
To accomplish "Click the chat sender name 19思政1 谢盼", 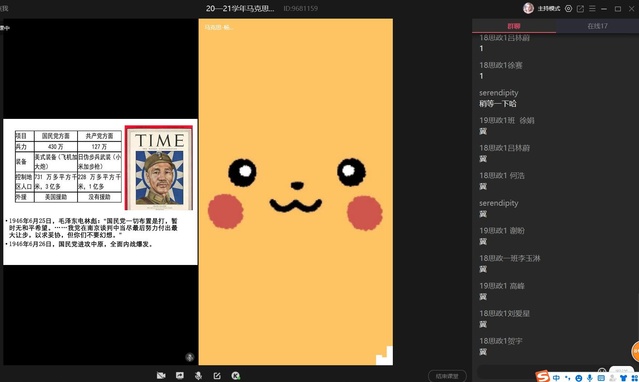I will [502, 231].
